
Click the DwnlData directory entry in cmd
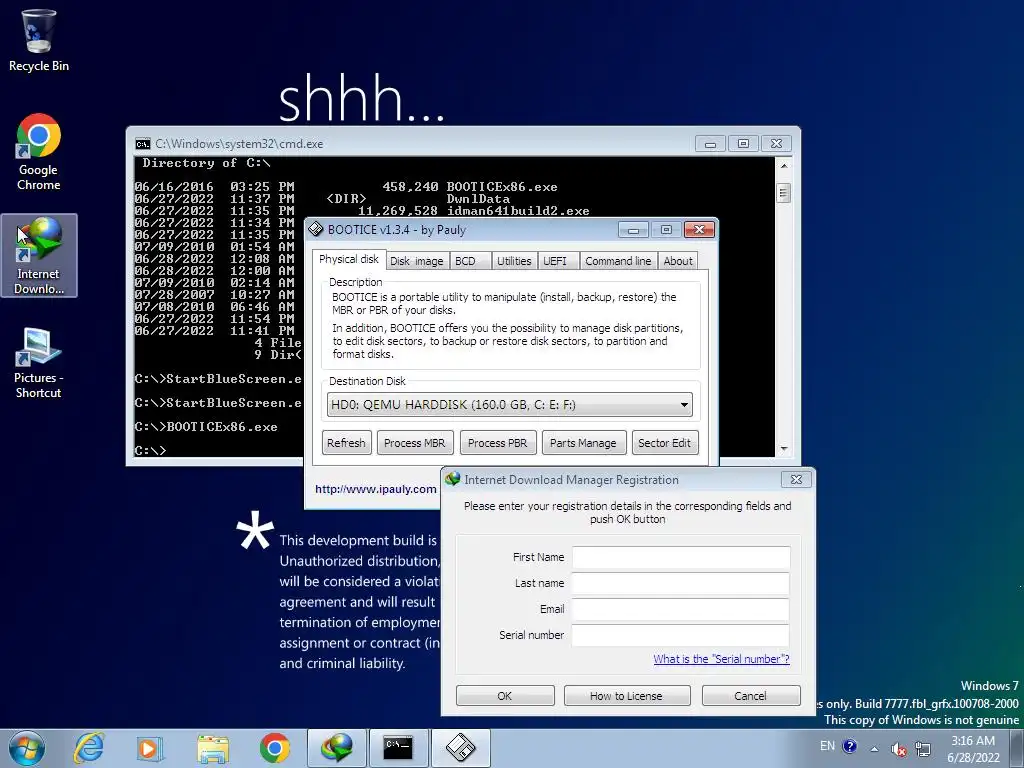(478, 199)
